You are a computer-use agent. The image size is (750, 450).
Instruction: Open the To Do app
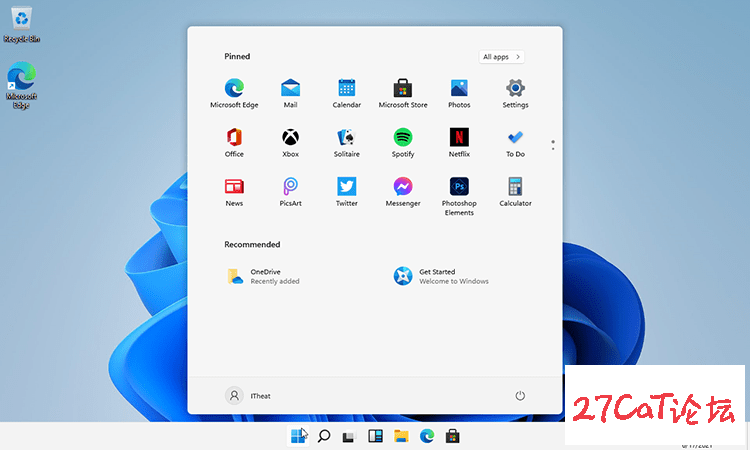click(x=515, y=143)
